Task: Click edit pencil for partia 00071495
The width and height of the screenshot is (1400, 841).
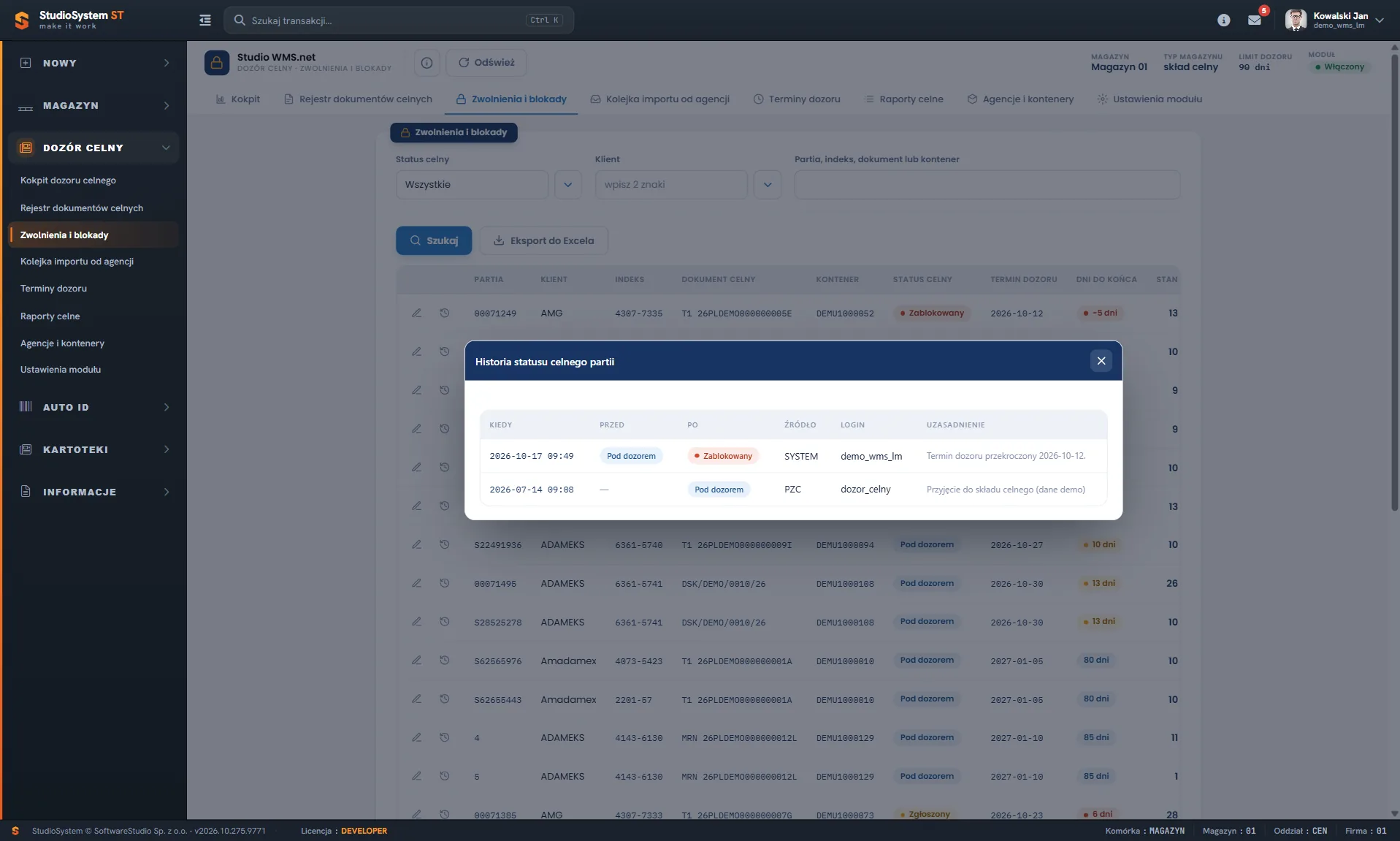Action: 416,583
